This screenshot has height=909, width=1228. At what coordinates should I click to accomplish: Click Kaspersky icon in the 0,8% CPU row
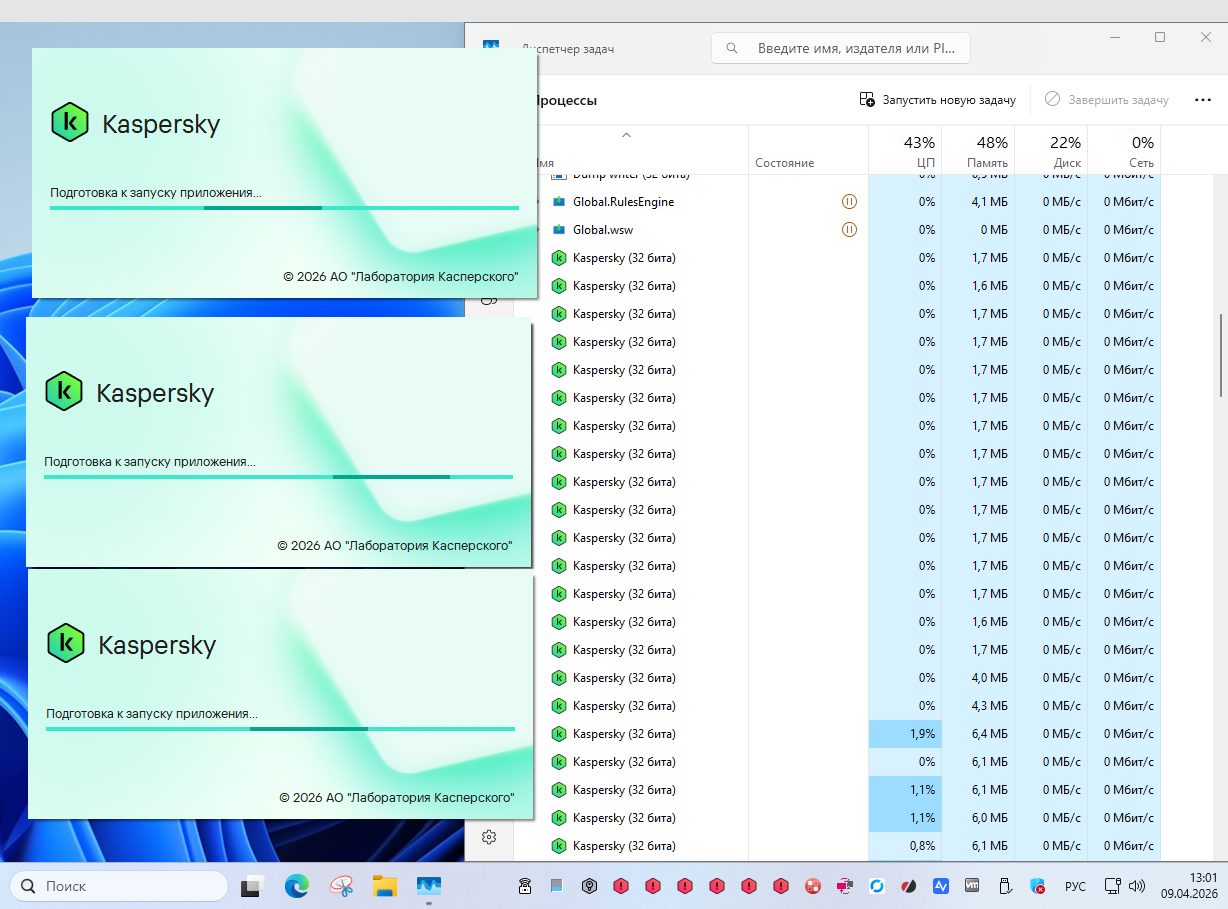pos(559,846)
